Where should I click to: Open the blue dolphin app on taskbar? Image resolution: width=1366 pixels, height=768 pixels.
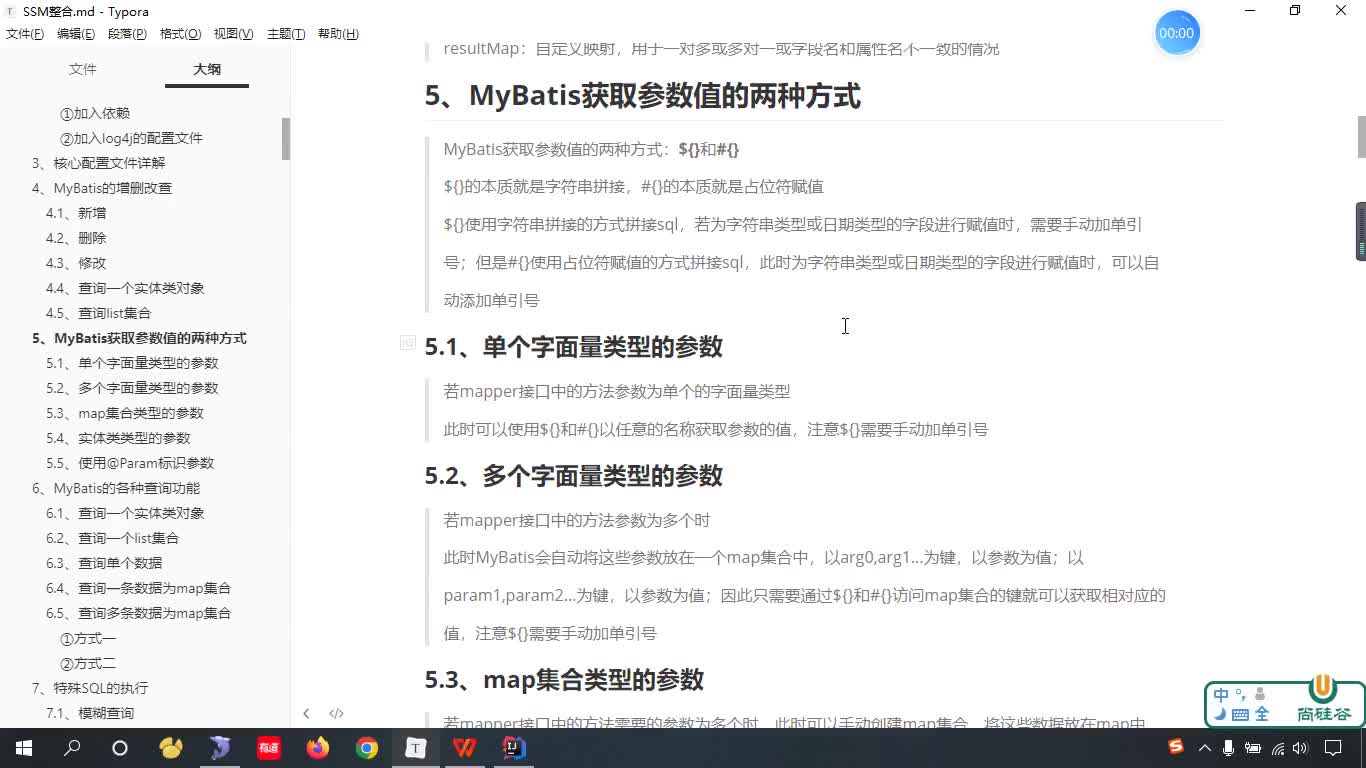pyautogui.click(x=220, y=748)
